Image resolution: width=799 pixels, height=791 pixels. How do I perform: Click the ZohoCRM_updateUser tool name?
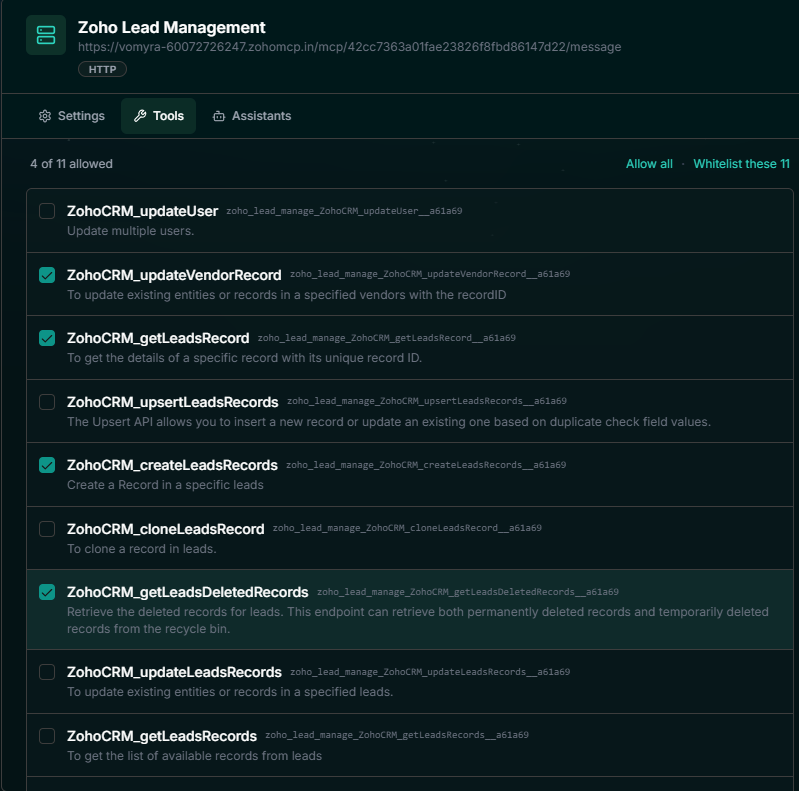(x=143, y=211)
